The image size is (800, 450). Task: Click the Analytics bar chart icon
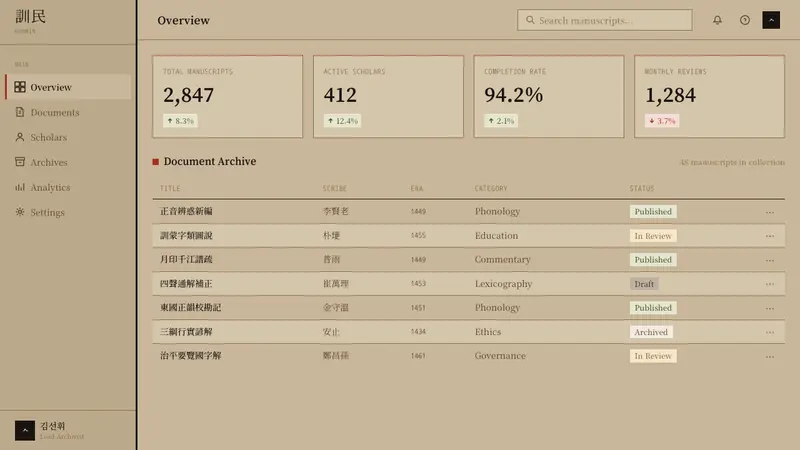[20, 187]
